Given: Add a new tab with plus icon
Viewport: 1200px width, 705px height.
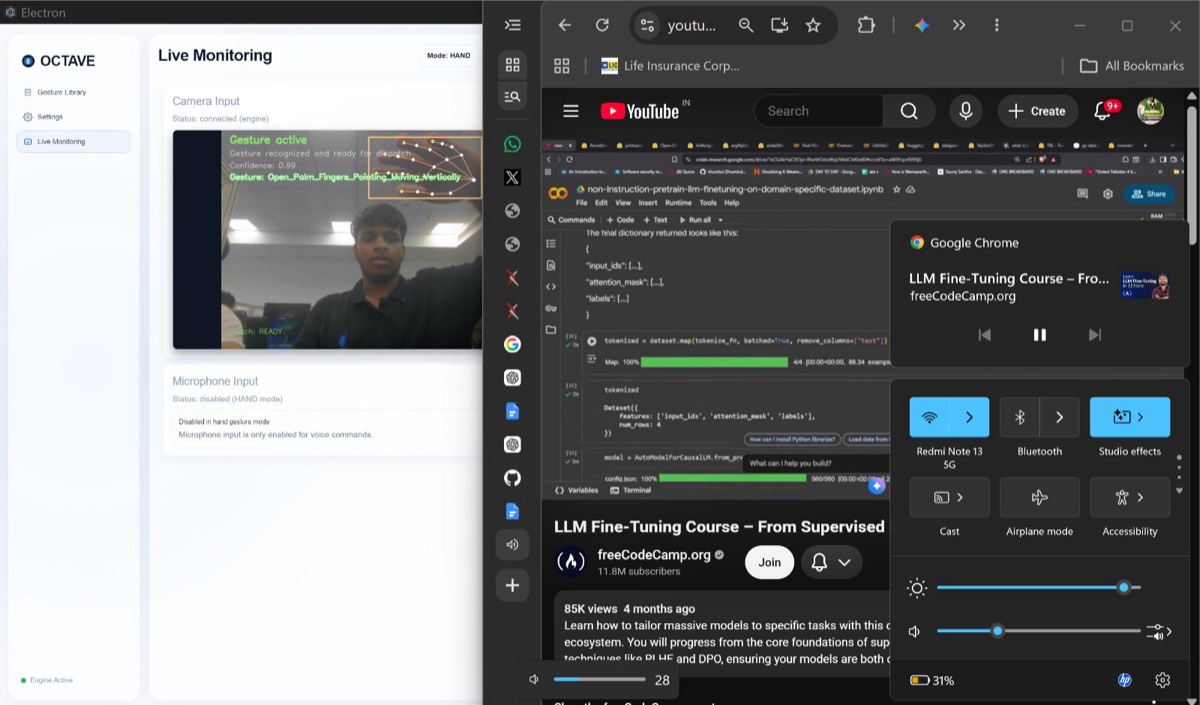Looking at the screenshot, I should [x=512, y=585].
